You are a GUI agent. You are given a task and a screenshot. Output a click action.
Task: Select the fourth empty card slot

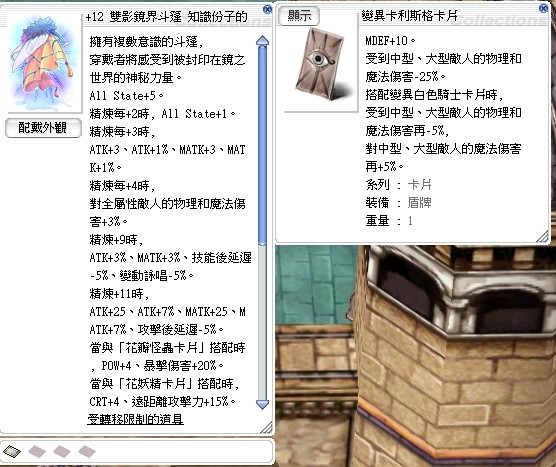coord(87,451)
